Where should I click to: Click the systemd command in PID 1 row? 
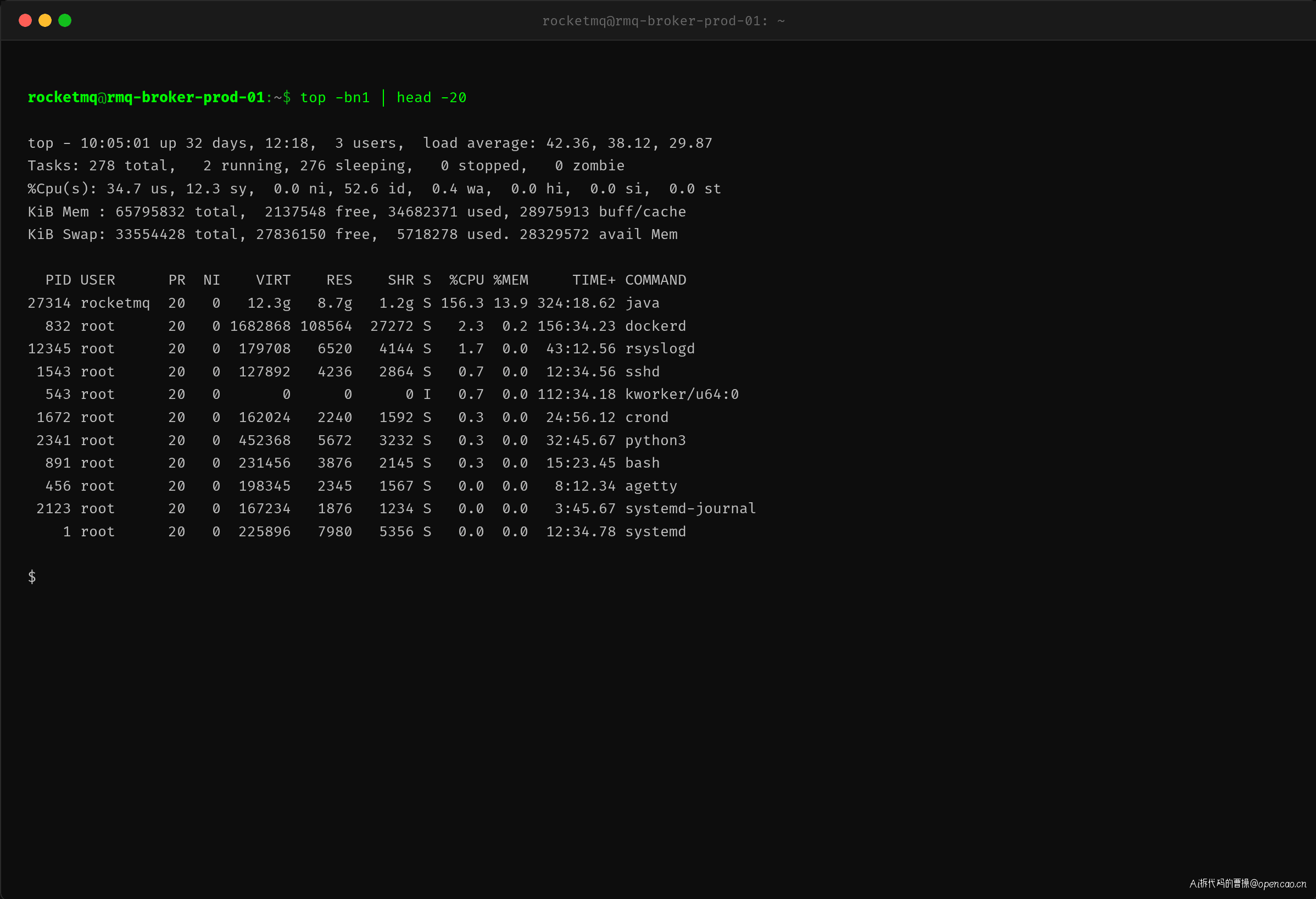(655, 531)
